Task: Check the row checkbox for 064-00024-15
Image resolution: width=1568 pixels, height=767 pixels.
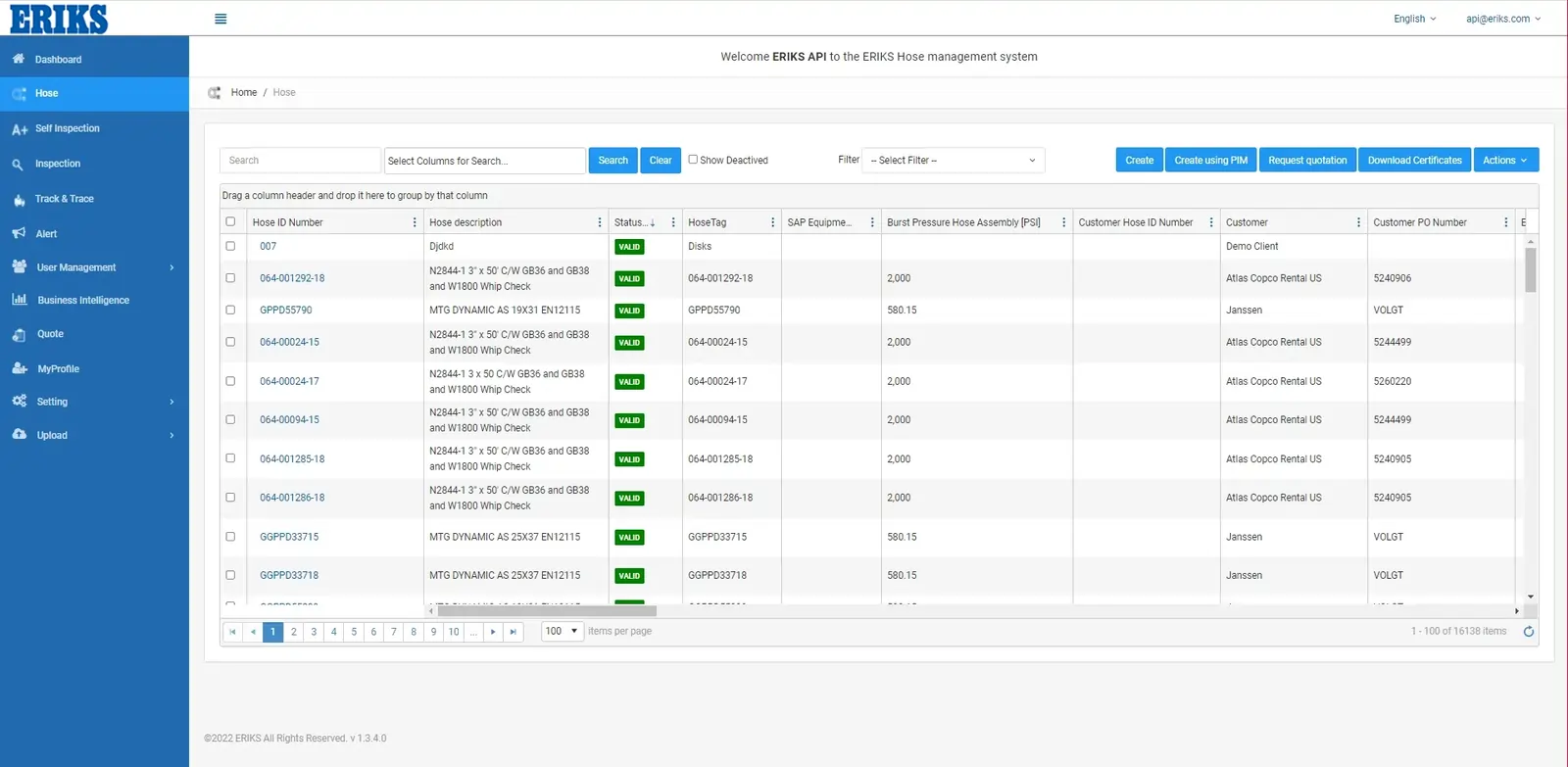Action: [x=230, y=342]
